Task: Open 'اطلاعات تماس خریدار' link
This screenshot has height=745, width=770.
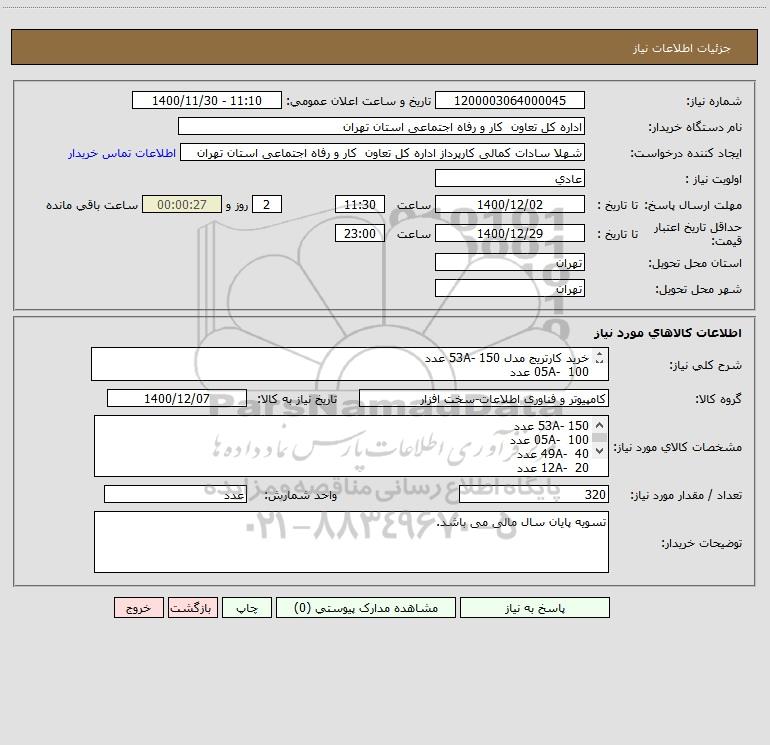Action: 122,153
